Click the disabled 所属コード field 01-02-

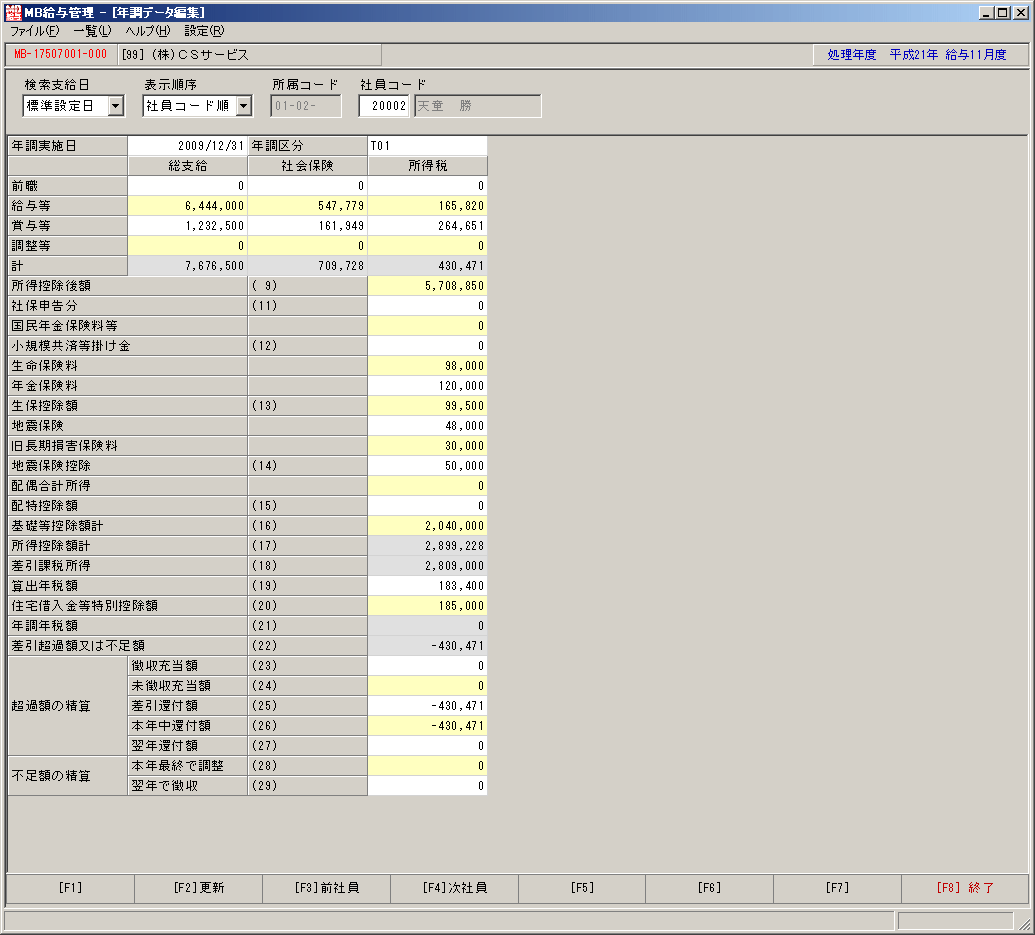click(x=306, y=106)
